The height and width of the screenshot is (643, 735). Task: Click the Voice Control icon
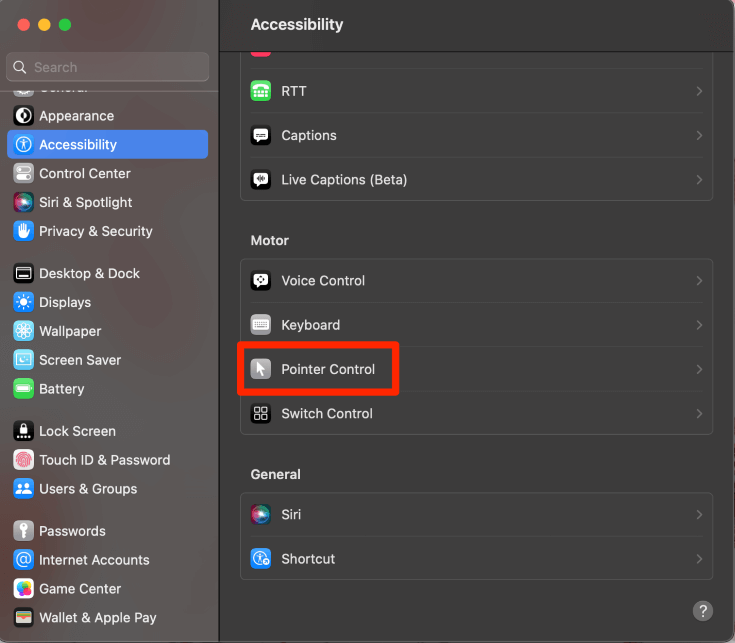[261, 281]
